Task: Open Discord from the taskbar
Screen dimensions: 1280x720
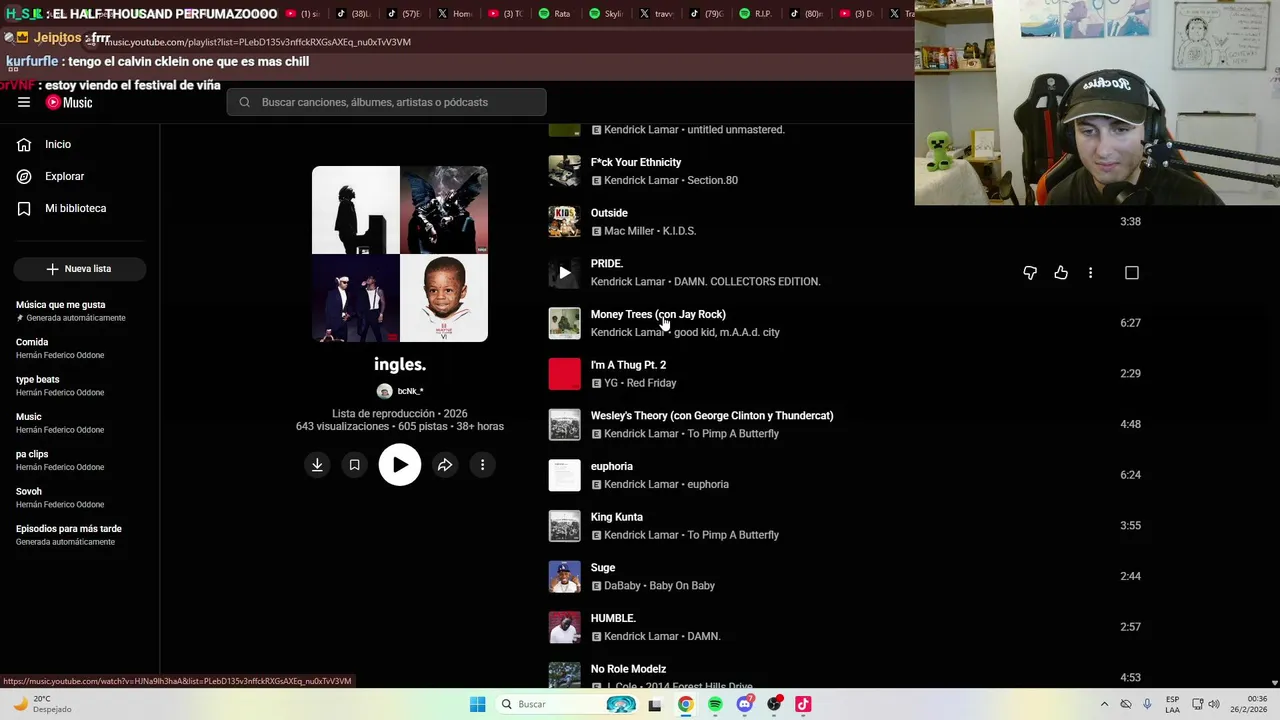Action: click(744, 704)
